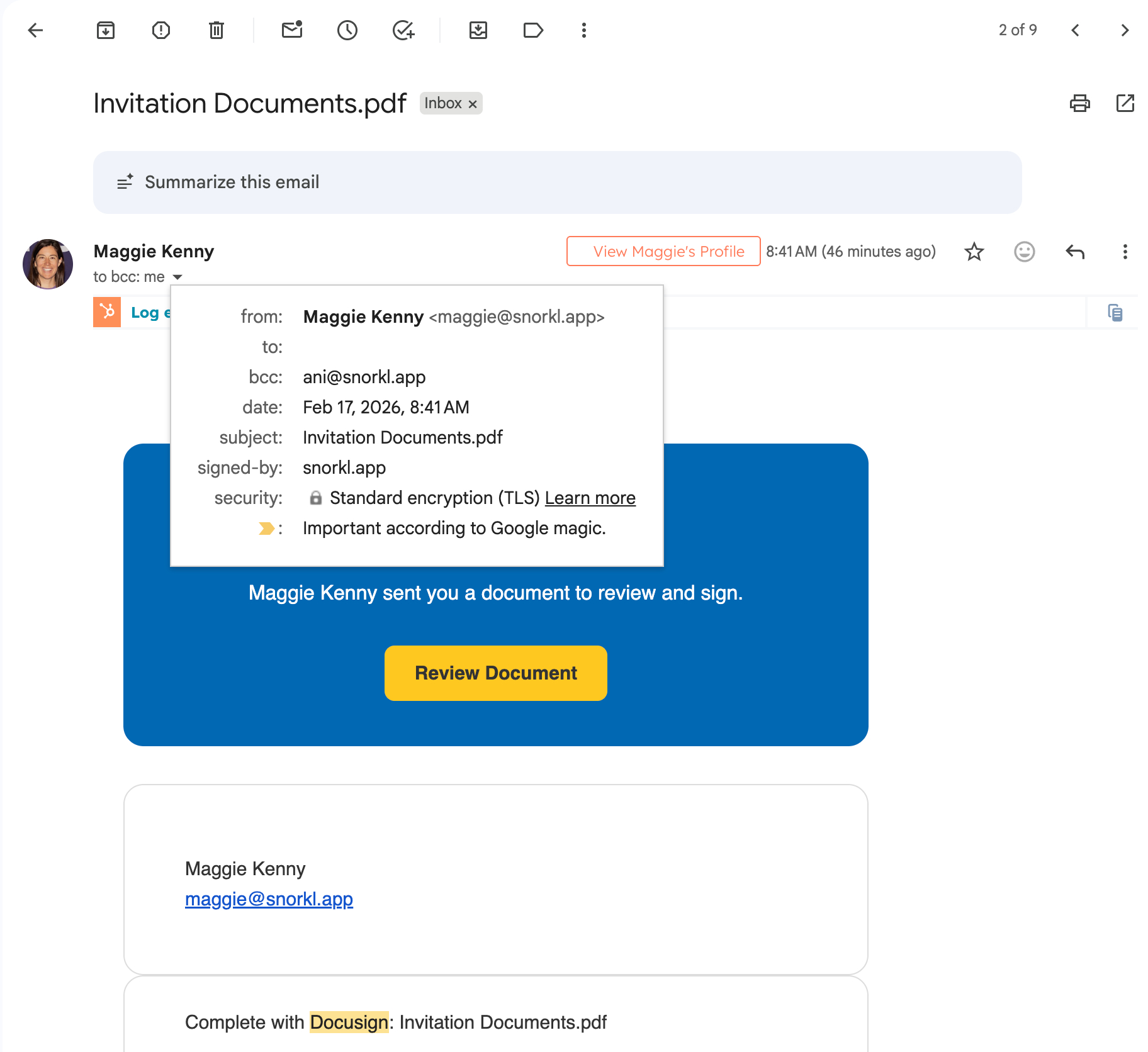Open message More options next to reply
This screenshot has height=1052, width=1148.
pyautogui.click(x=1125, y=252)
